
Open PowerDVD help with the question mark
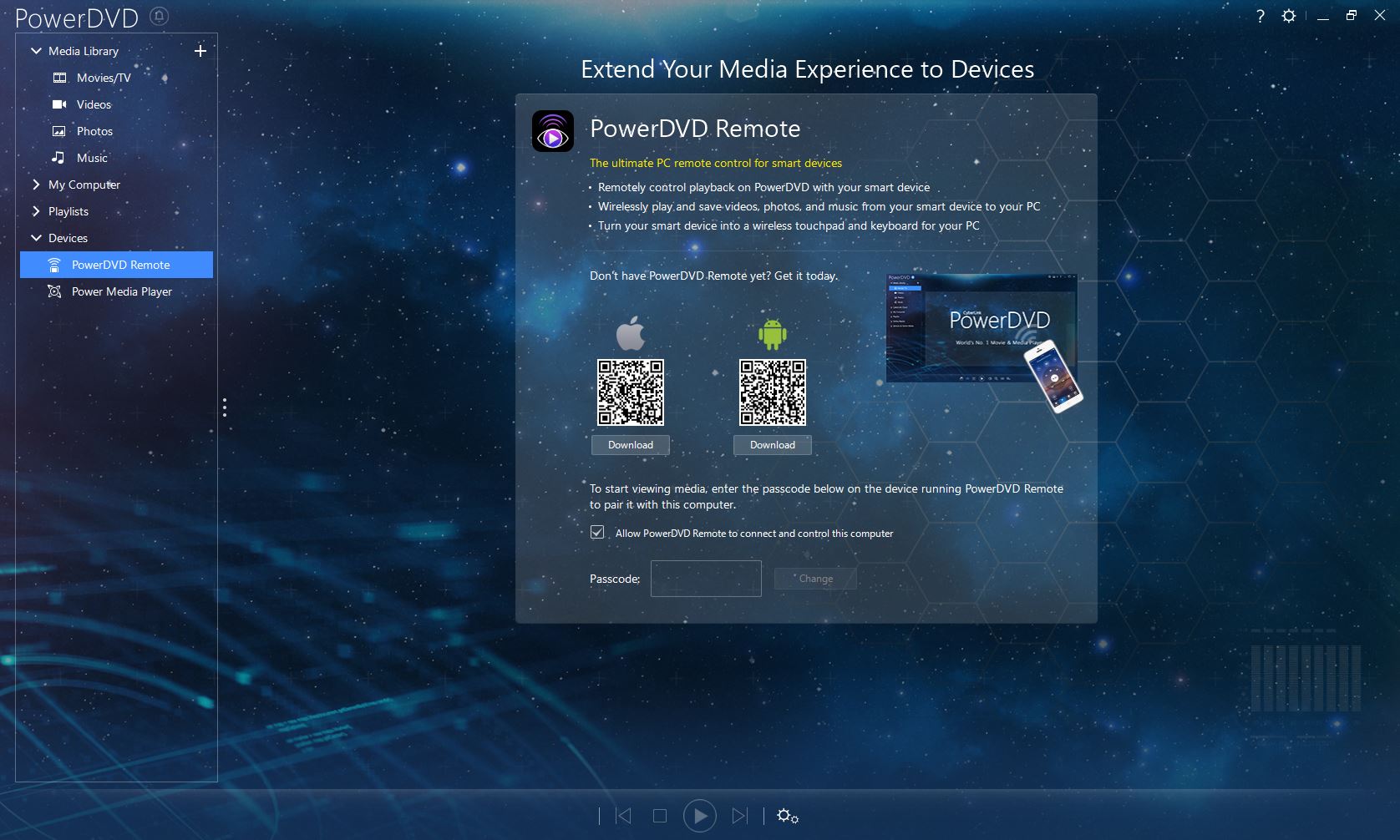pos(1260,15)
